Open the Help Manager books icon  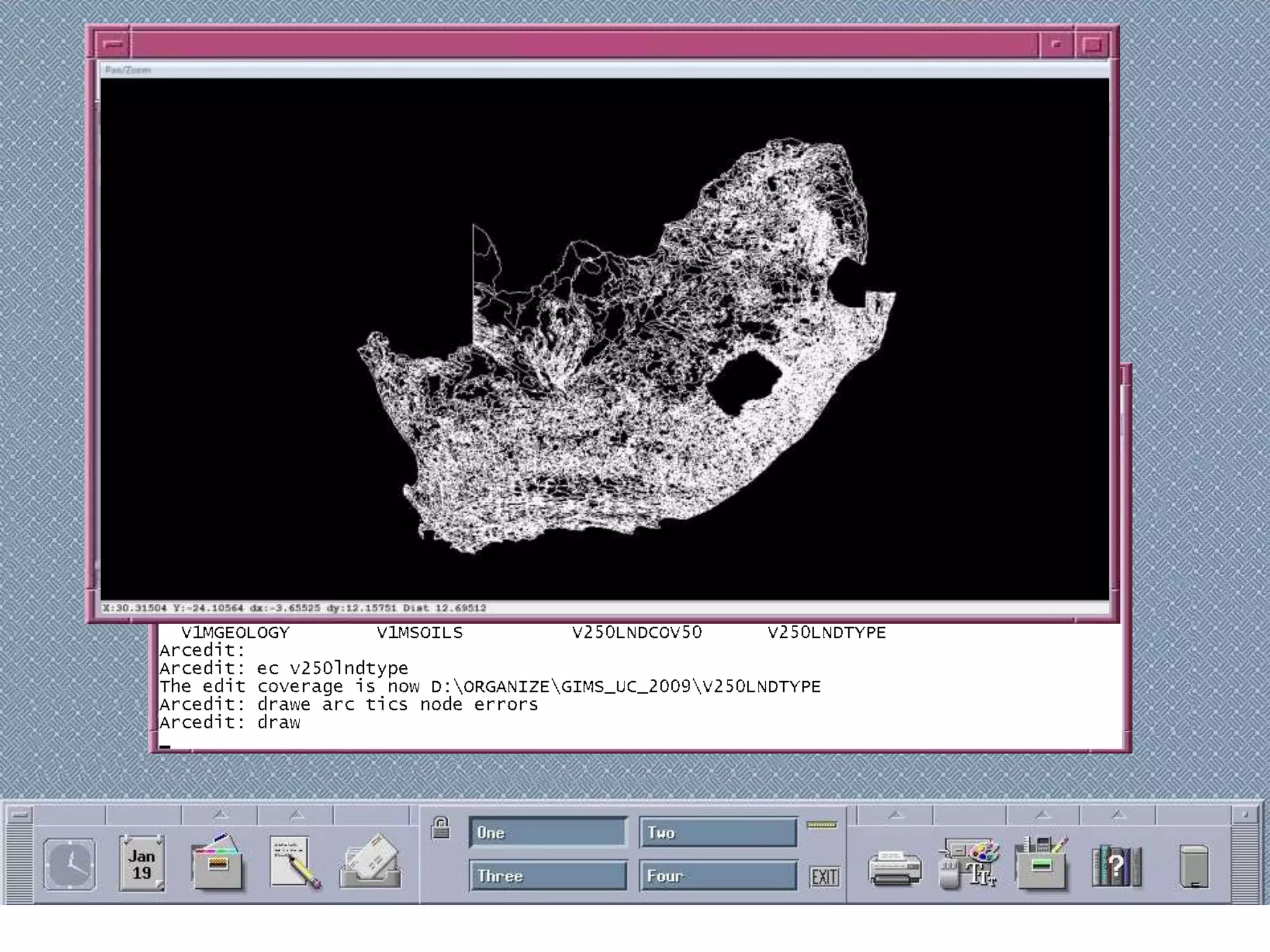point(1116,865)
